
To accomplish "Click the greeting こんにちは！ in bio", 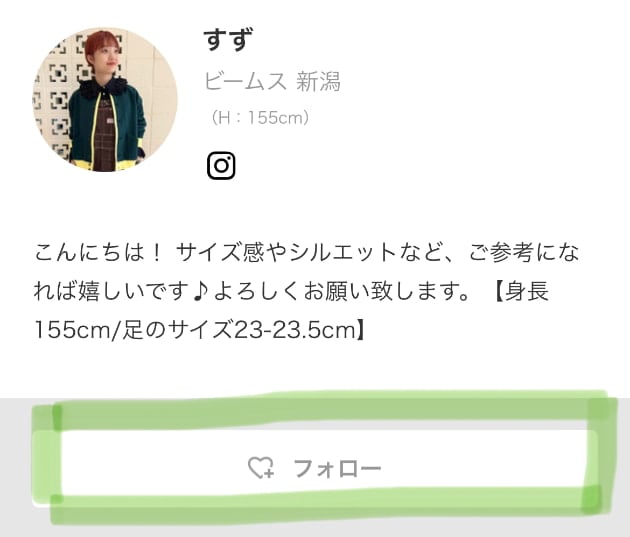I will click(98, 253).
